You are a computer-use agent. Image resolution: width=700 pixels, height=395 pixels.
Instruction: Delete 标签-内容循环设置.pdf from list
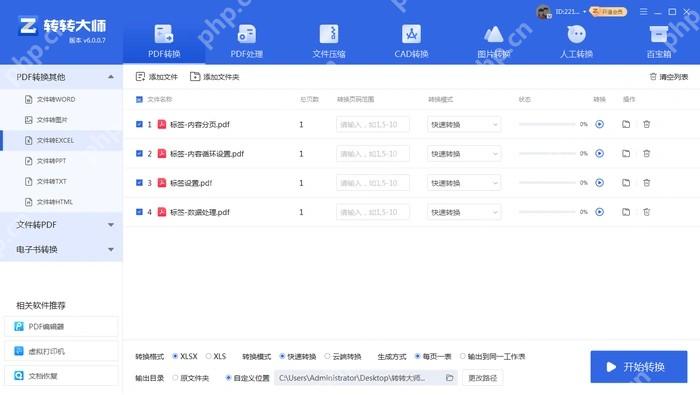pyautogui.click(x=646, y=154)
